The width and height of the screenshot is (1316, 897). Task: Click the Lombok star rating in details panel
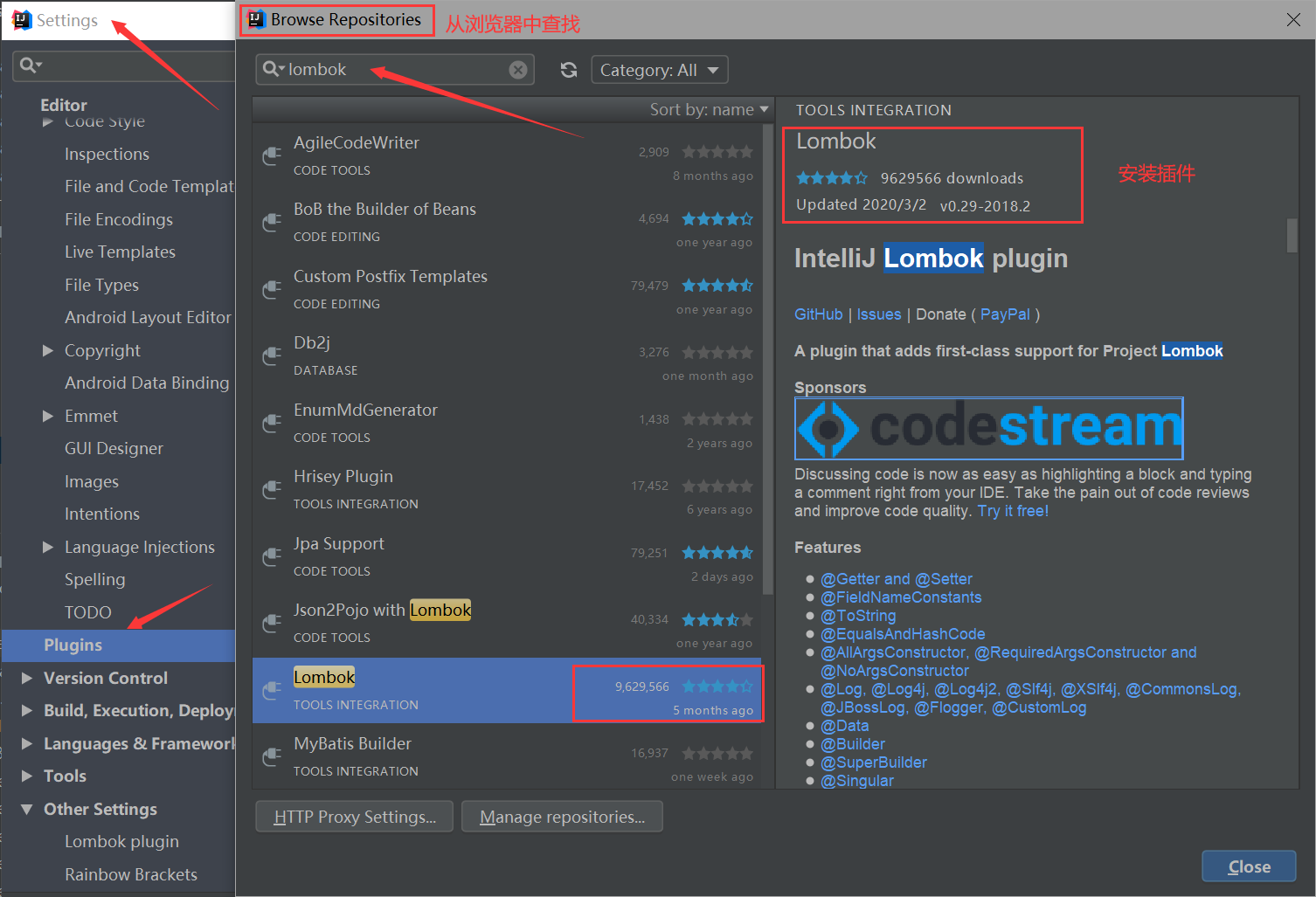(x=831, y=178)
